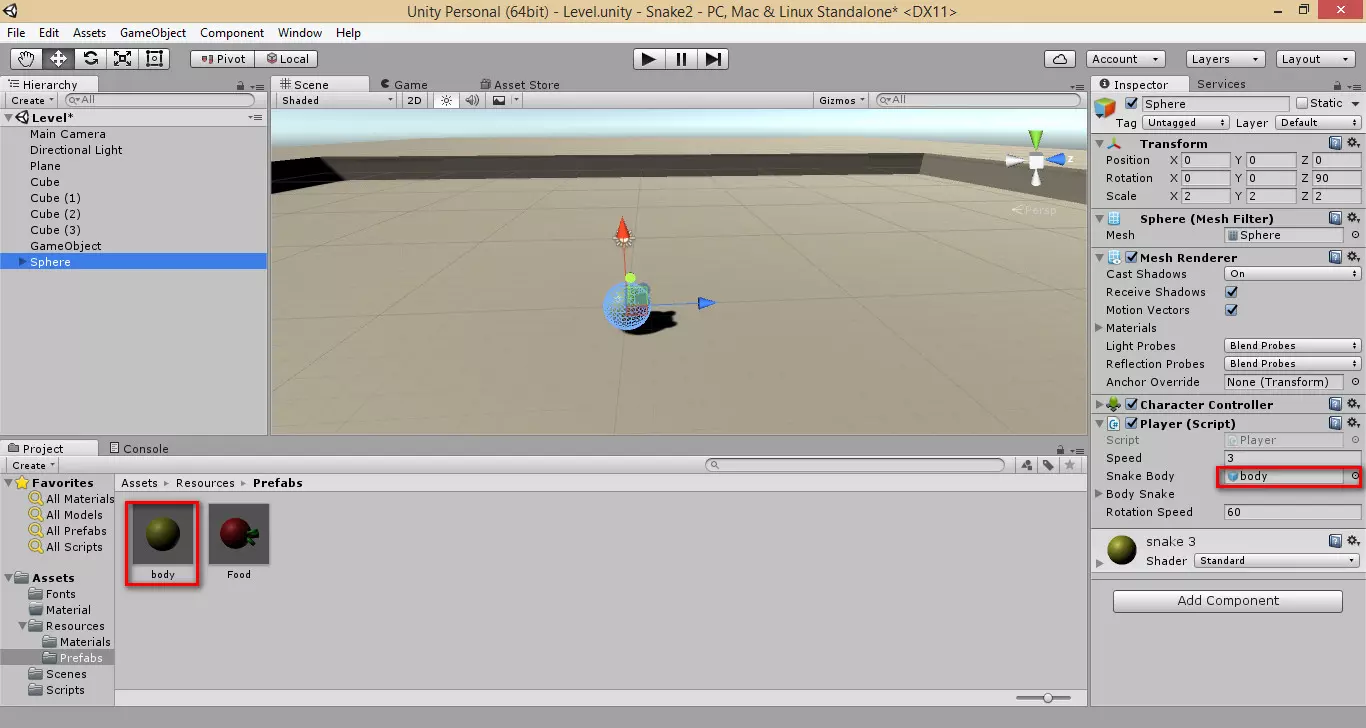Screen dimensions: 1366x728
Task: Select the Rotate tool
Action: (x=91, y=59)
